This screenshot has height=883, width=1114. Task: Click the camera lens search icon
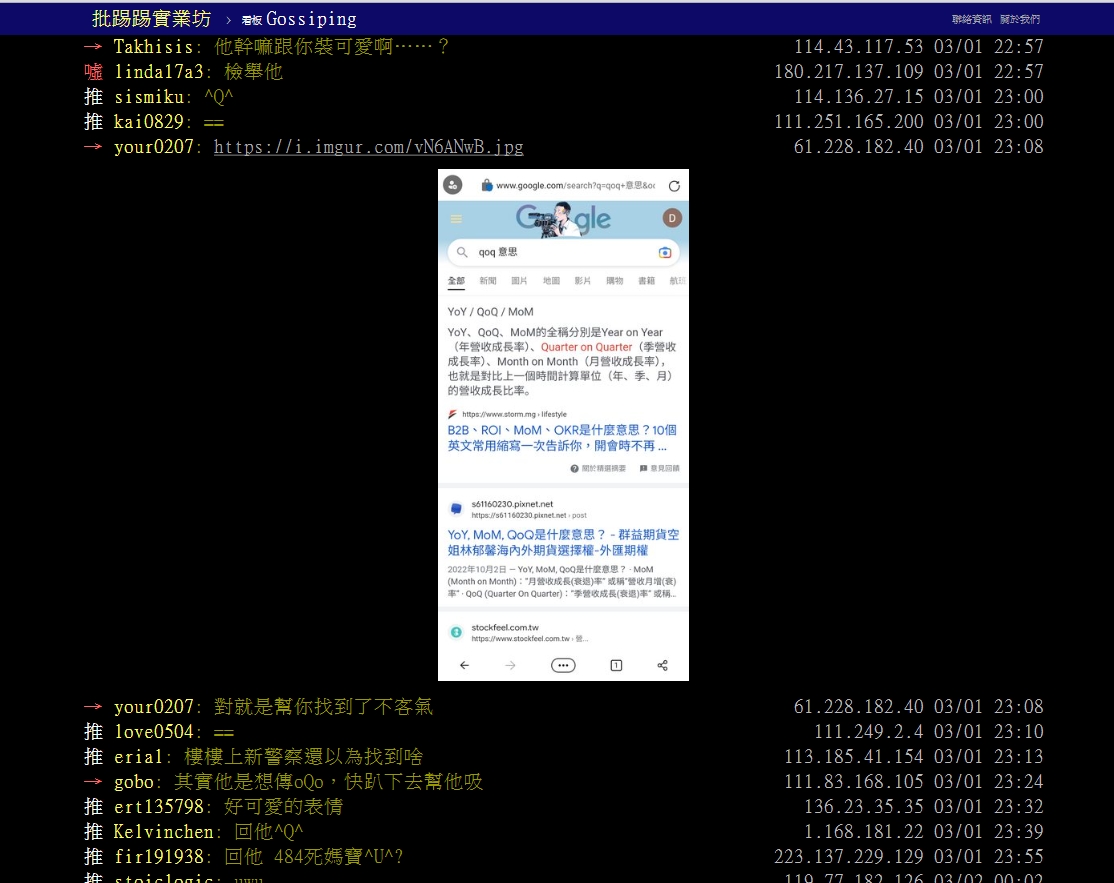(664, 252)
